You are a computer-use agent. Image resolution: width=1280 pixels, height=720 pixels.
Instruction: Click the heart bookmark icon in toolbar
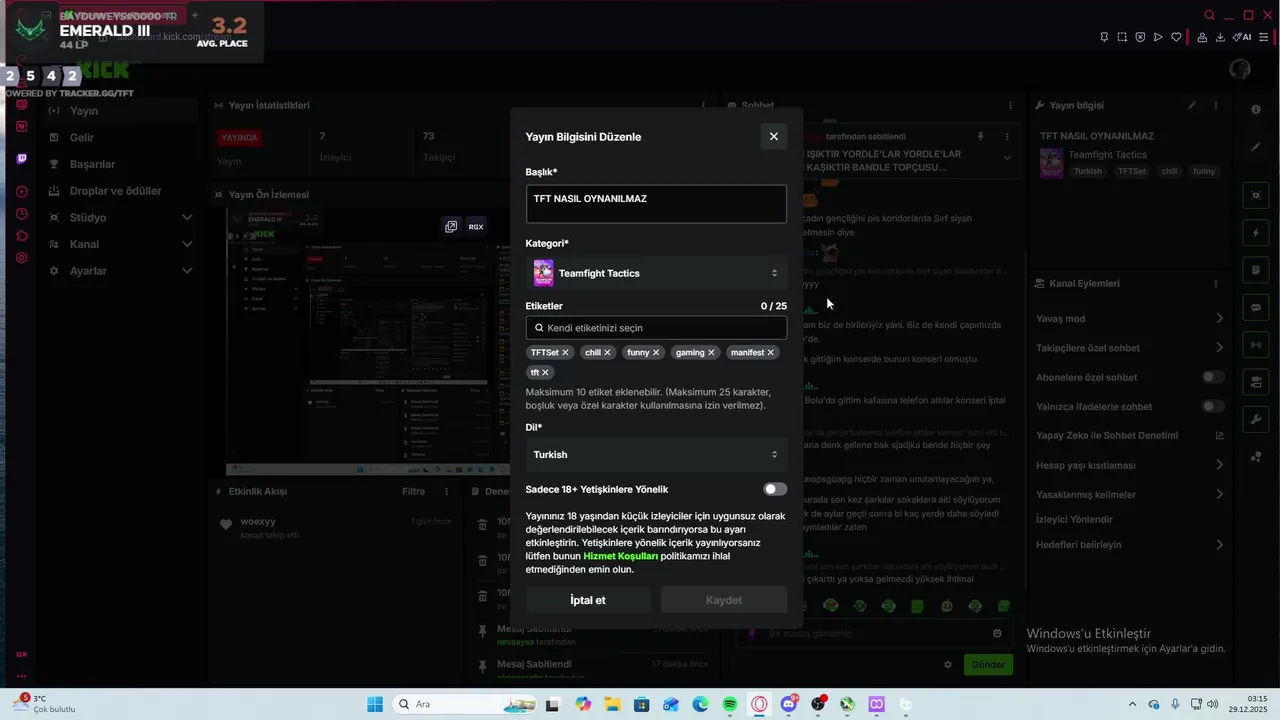coord(1176,38)
